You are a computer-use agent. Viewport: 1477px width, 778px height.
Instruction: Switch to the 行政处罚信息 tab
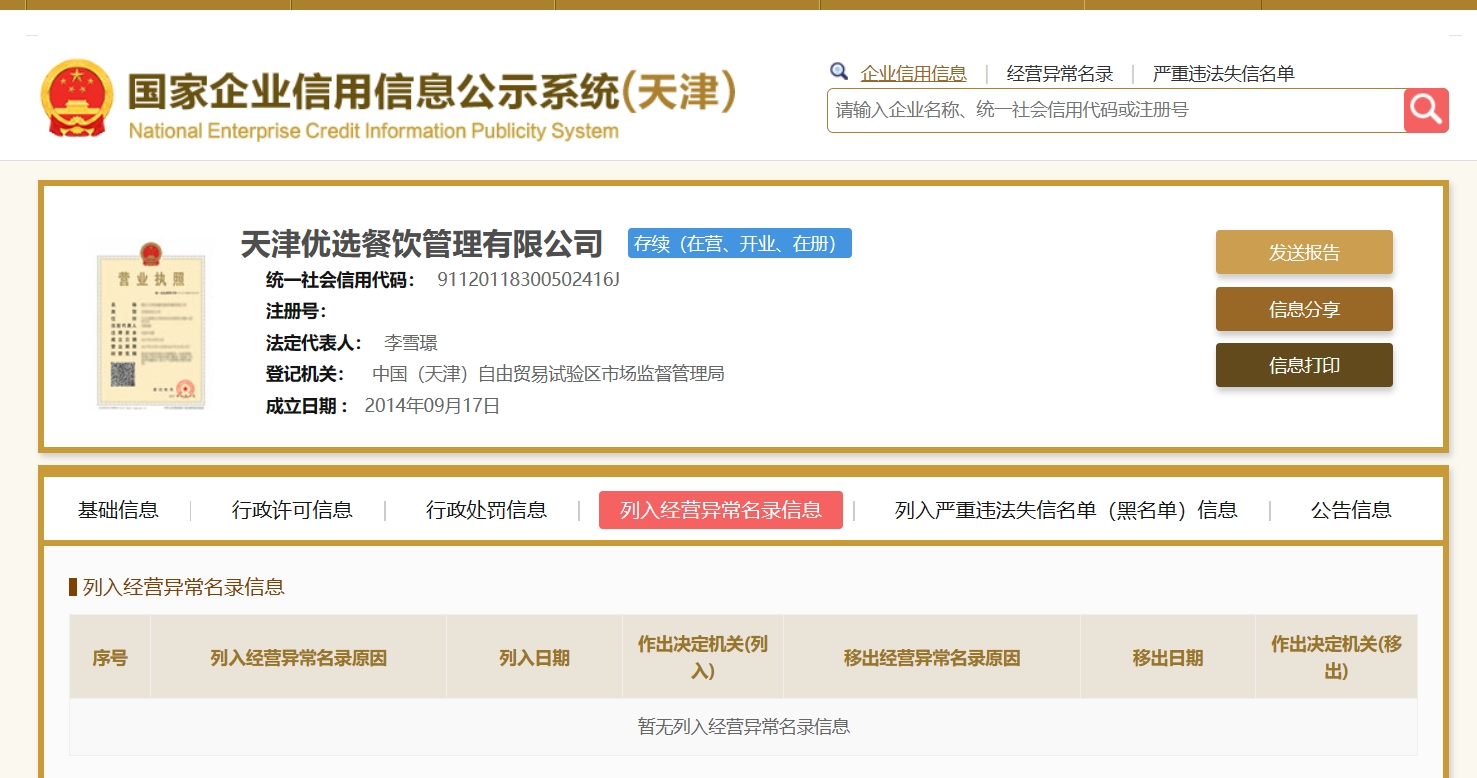pyautogui.click(x=486, y=510)
